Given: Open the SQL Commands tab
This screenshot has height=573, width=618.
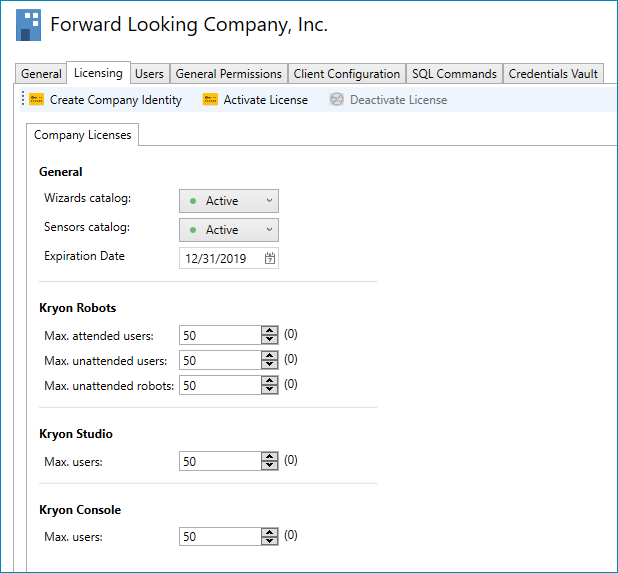Looking at the screenshot, I should [454, 74].
